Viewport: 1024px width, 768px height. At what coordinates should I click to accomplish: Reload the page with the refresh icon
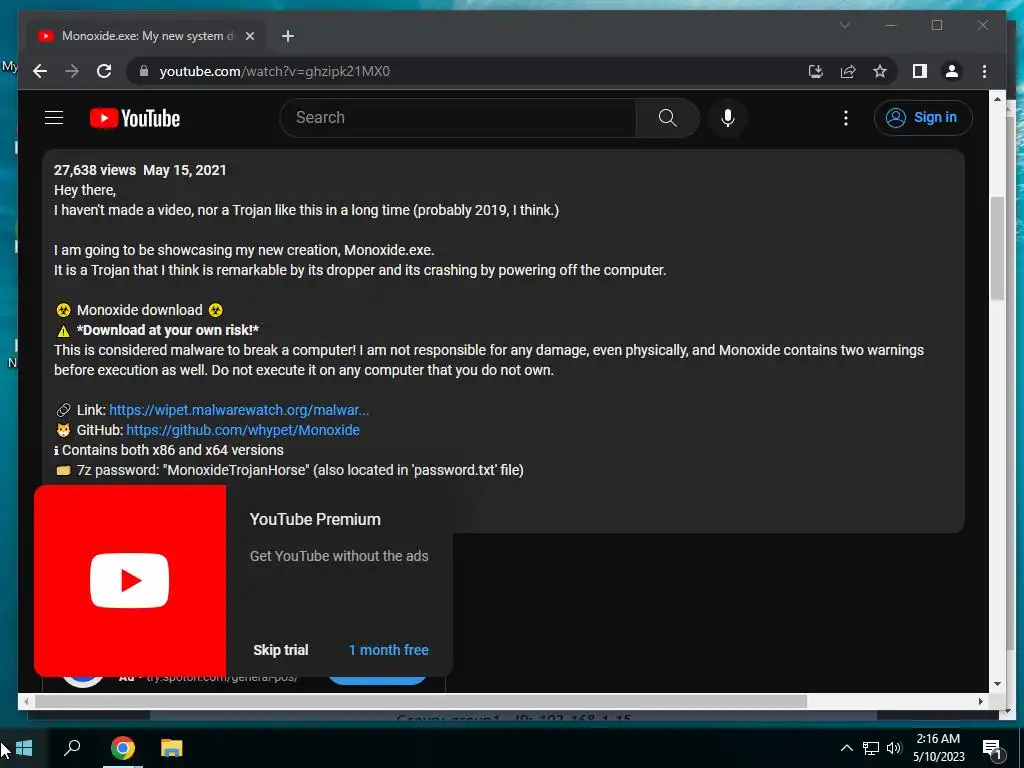coord(104,71)
